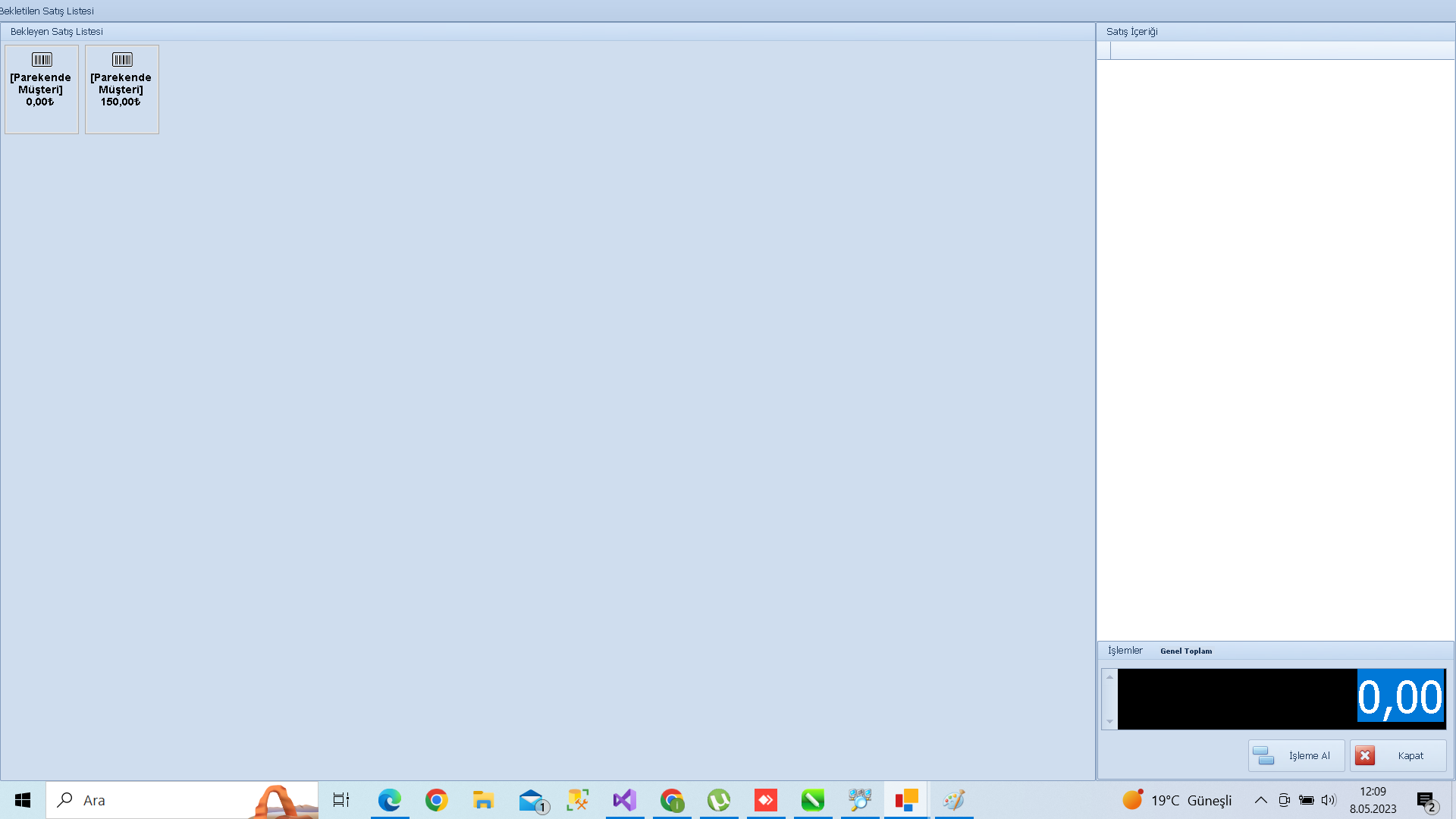Select the pending sale with 0,00₺ total
1456x819 pixels.
pos(42,89)
